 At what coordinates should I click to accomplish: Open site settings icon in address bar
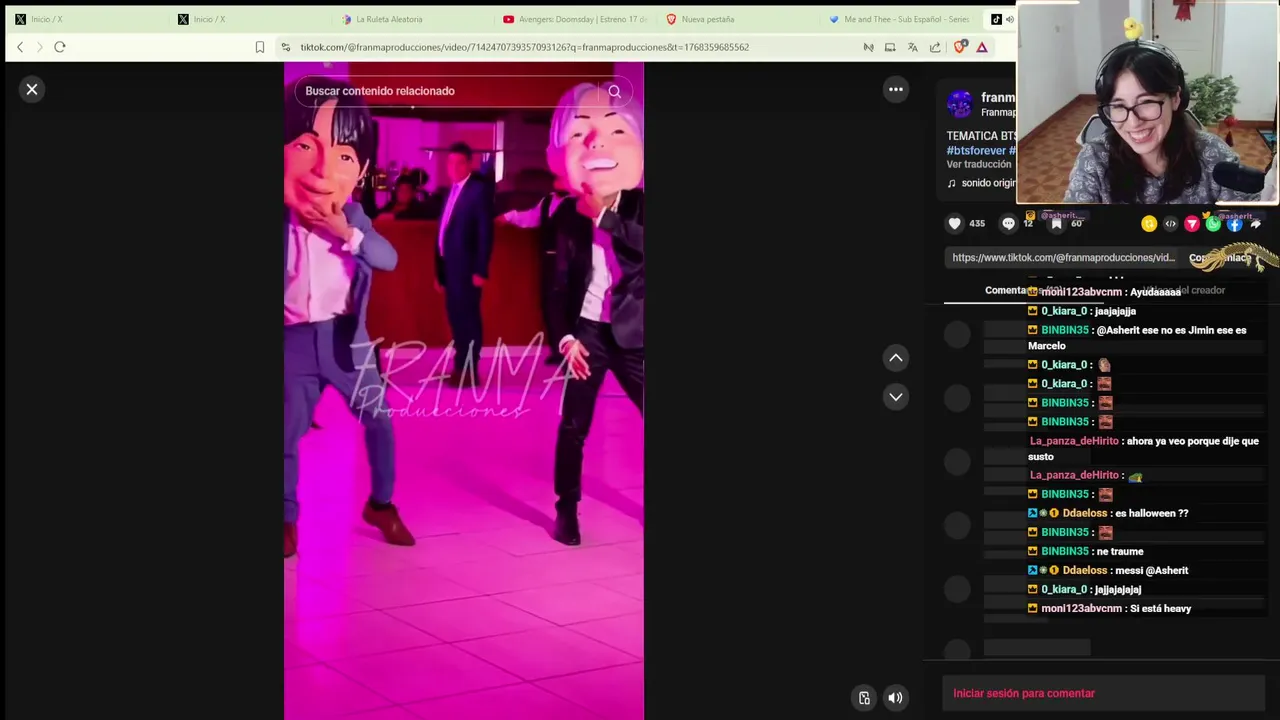click(x=286, y=47)
